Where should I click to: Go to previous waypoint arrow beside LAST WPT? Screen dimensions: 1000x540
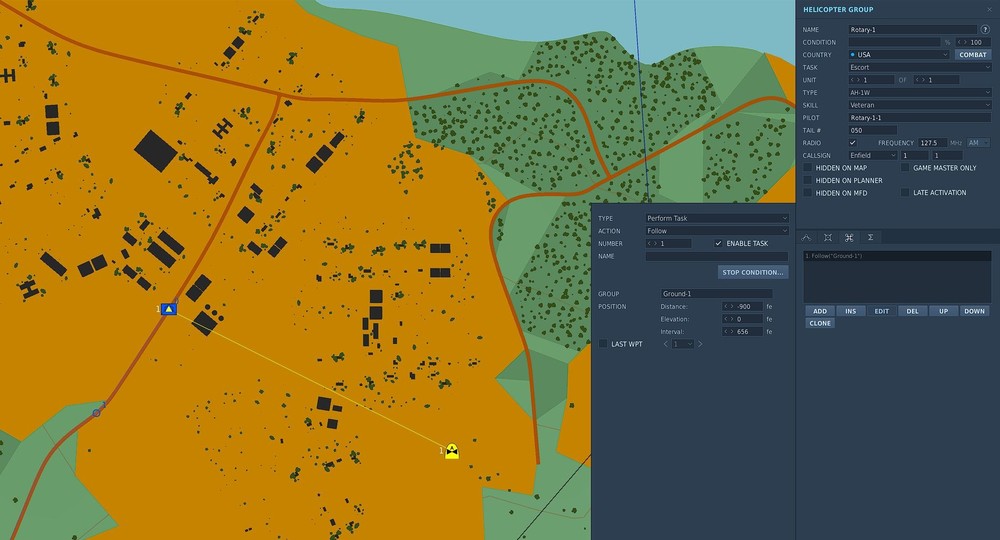pos(666,344)
